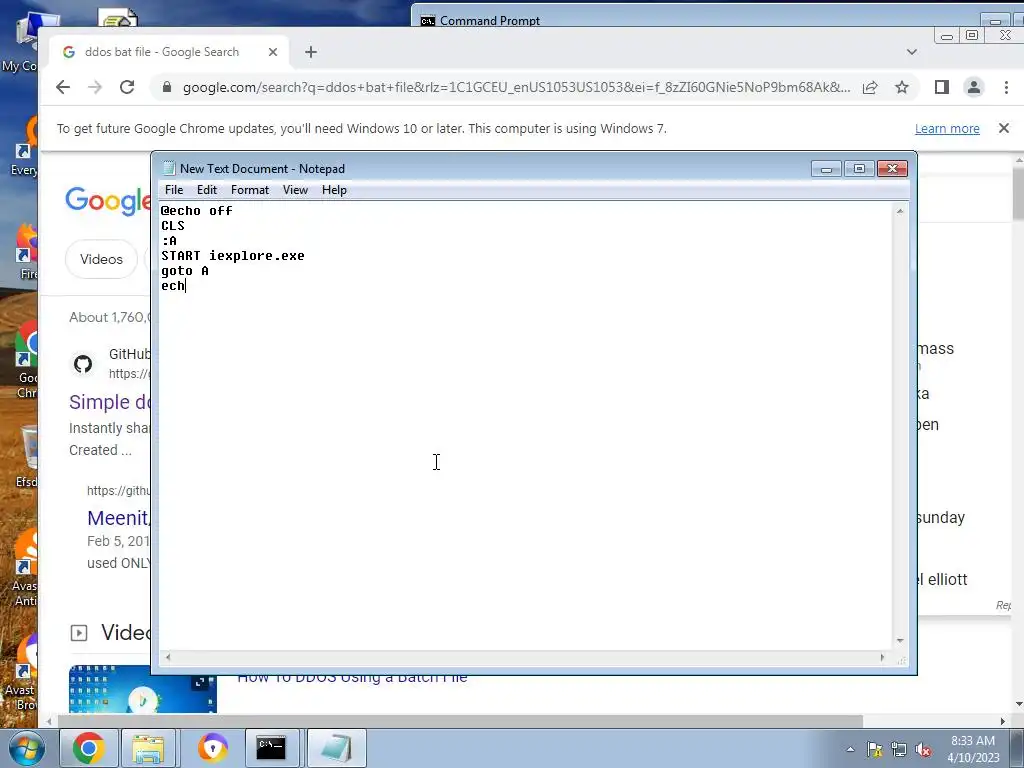Expand the Chrome tab search dropdown
This screenshot has height=768, width=1024.
point(912,52)
